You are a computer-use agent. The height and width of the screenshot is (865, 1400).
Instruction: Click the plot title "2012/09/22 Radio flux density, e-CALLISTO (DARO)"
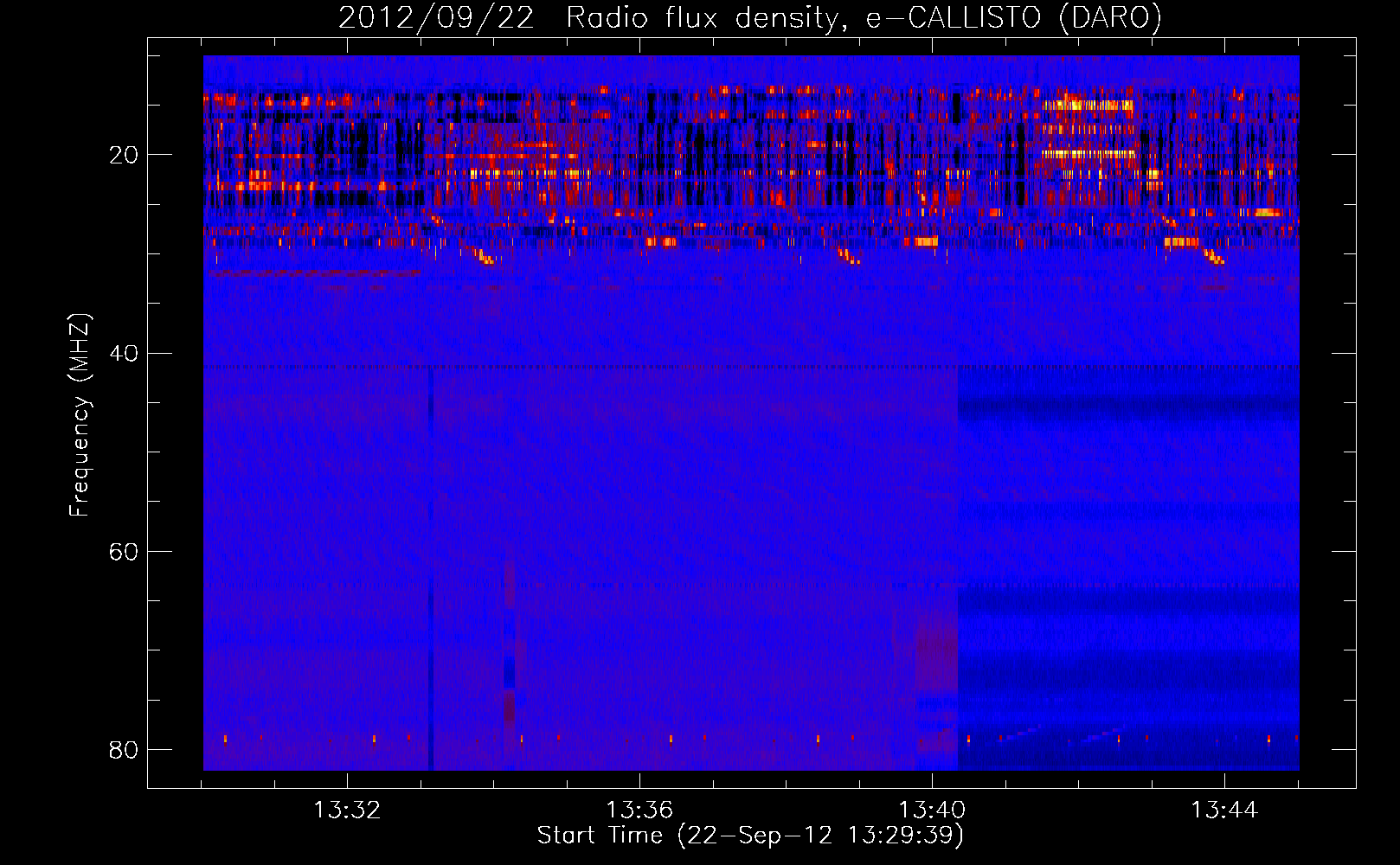[749, 17]
